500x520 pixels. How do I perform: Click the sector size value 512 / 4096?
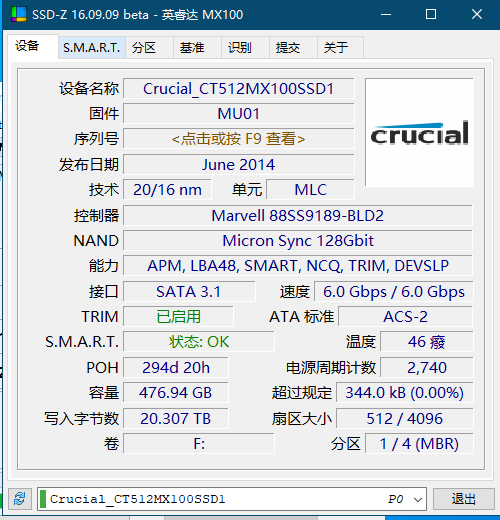tap(404, 418)
